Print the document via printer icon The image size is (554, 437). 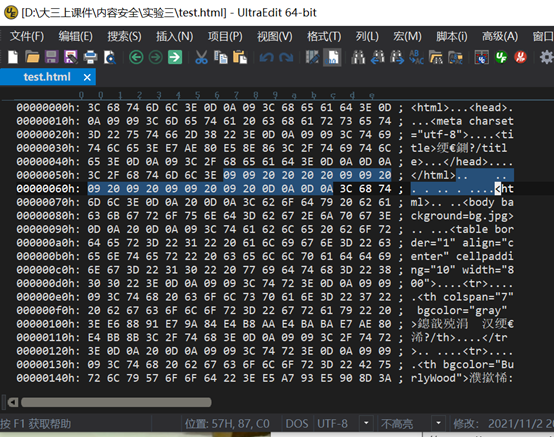coord(90,57)
